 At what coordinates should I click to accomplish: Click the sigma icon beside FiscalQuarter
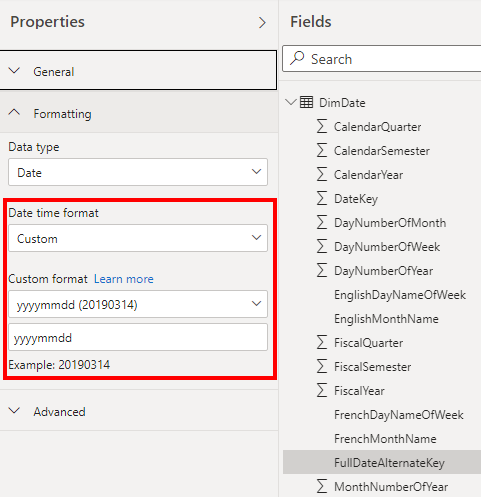click(x=322, y=342)
